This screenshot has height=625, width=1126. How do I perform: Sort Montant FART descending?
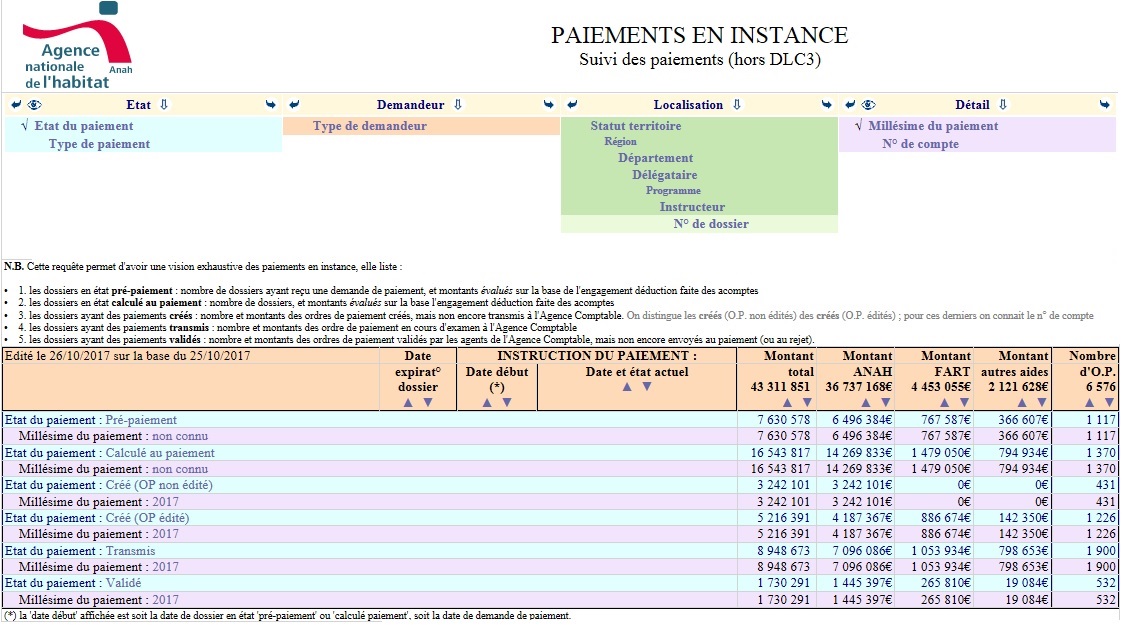point(964,403)
